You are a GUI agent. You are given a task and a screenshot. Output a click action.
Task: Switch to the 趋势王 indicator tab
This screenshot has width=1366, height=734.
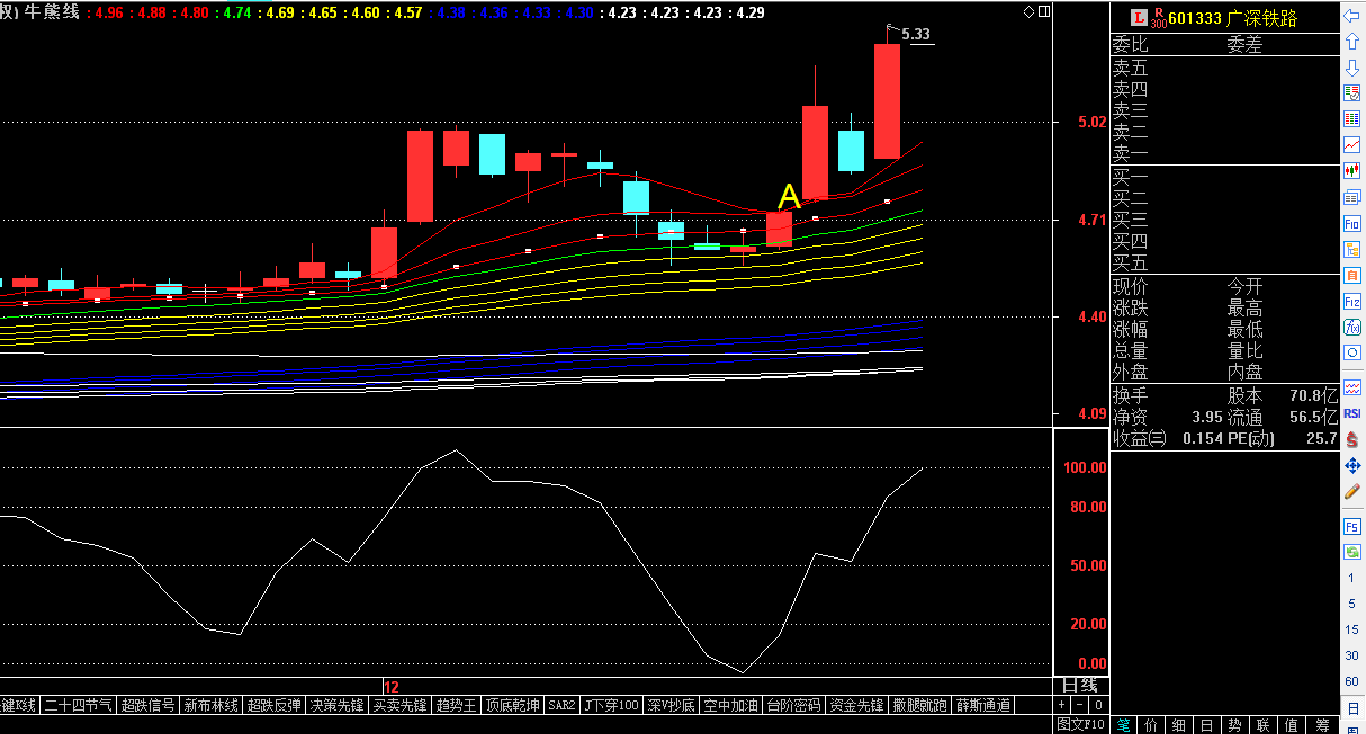click(x=456, y=705)
